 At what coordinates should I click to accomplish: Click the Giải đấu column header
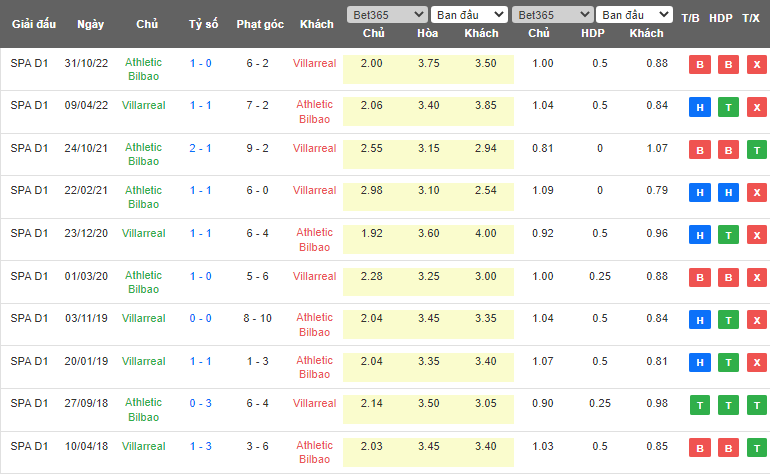34,24
